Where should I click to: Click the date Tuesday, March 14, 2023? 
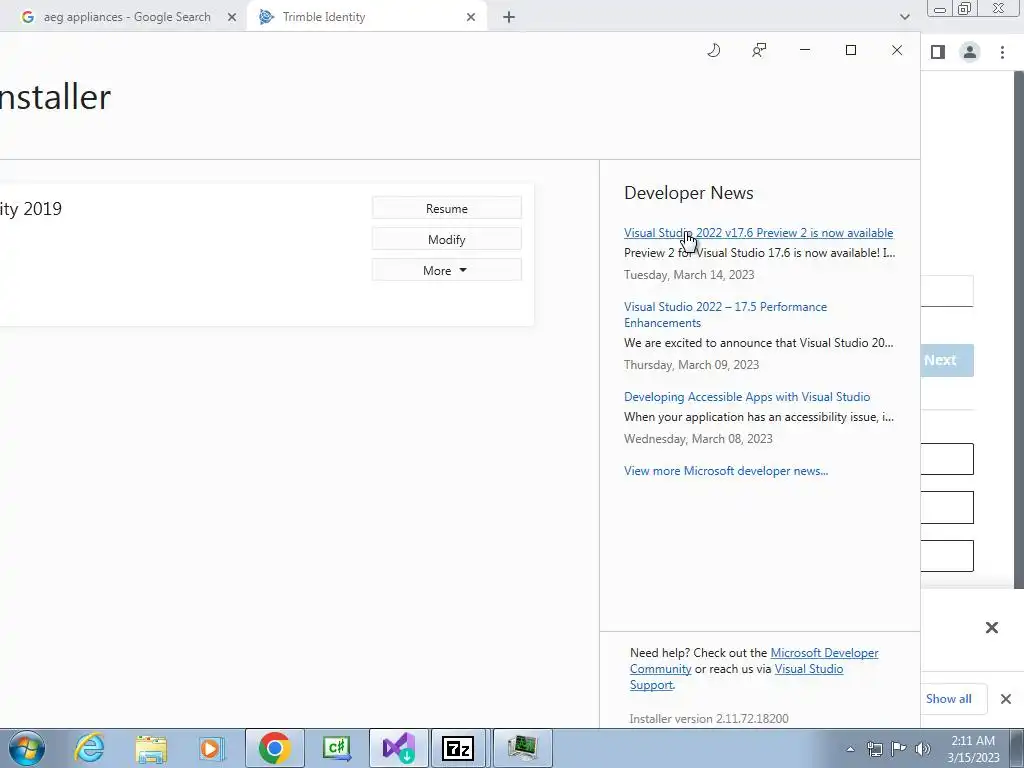pyautogui.click(x=689, y=275)
